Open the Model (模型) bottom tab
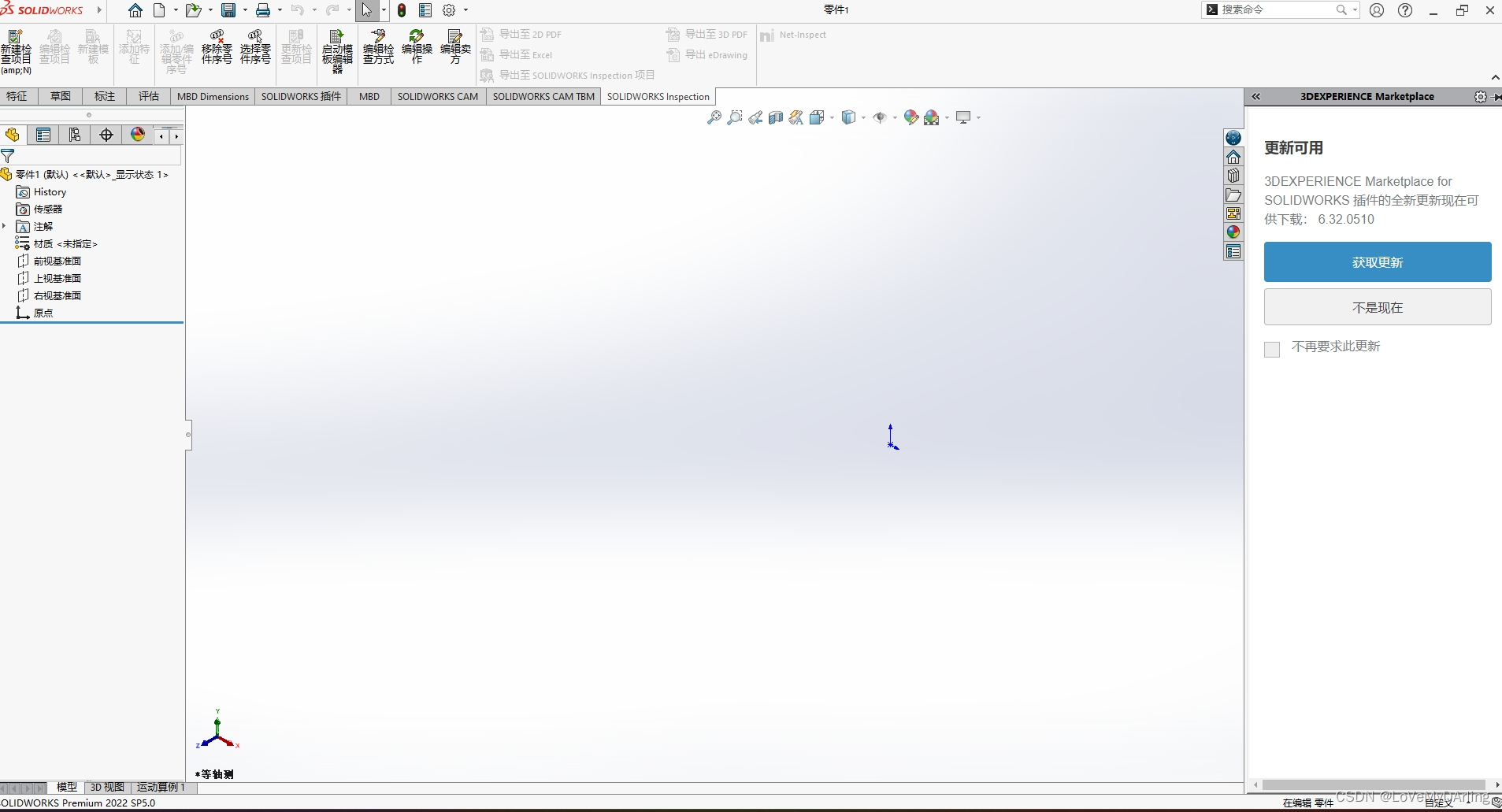1502x812 pixels. 67,787
